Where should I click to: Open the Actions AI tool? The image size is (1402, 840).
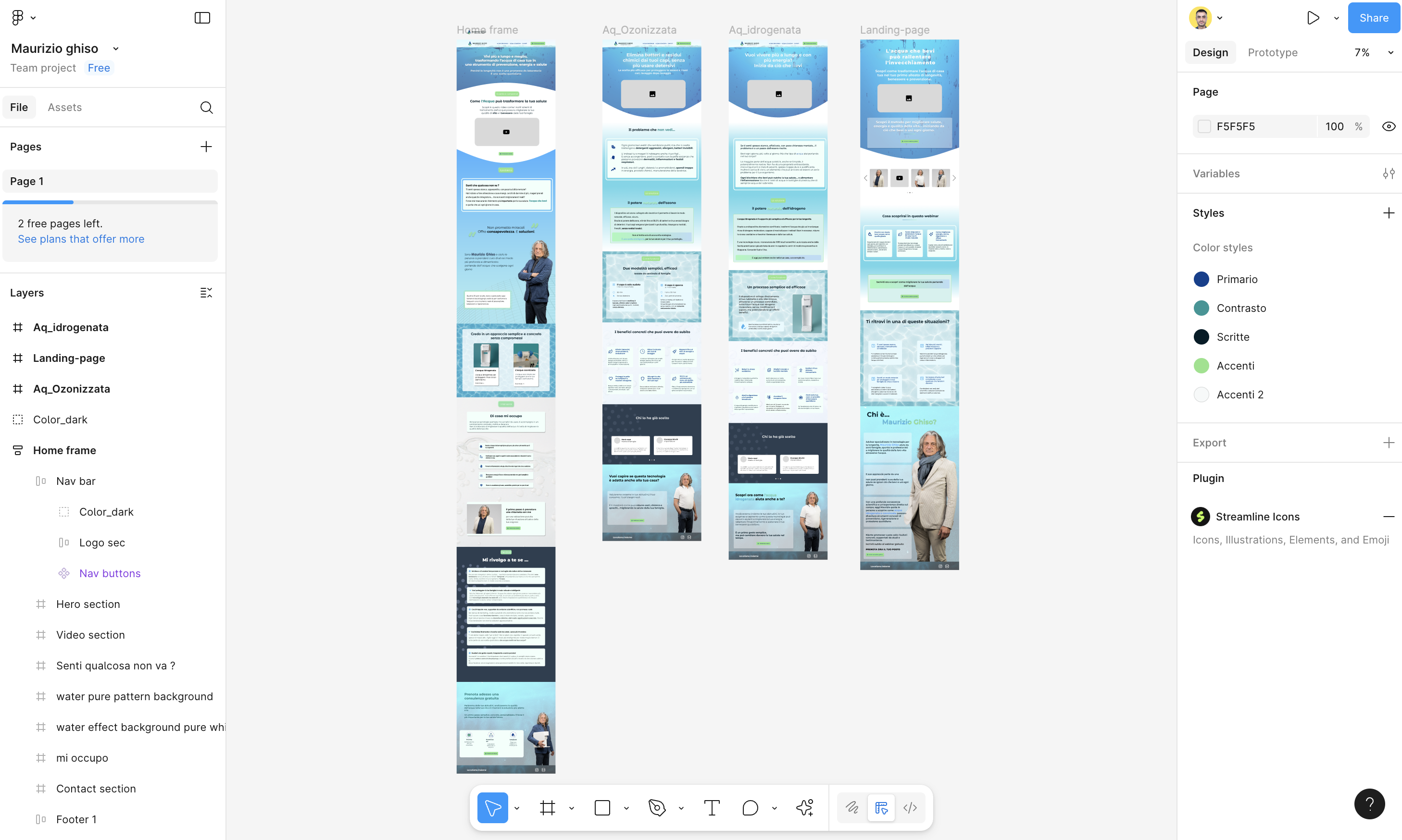pyautogui.click(x=805, y=808)
